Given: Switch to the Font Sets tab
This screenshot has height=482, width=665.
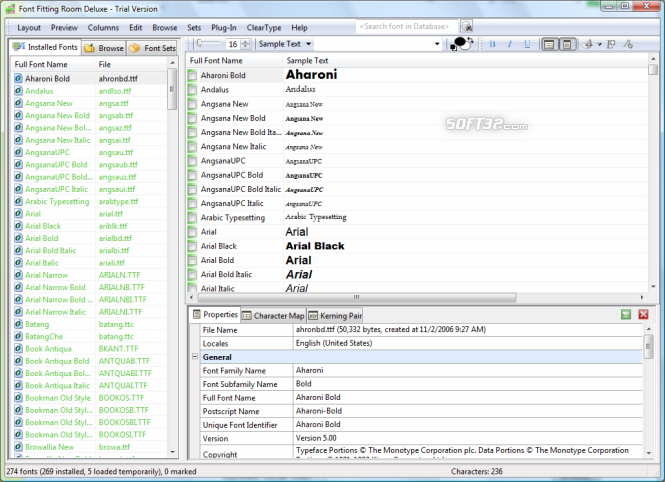Looking at the screenshot, I should (x=152, y=48).
